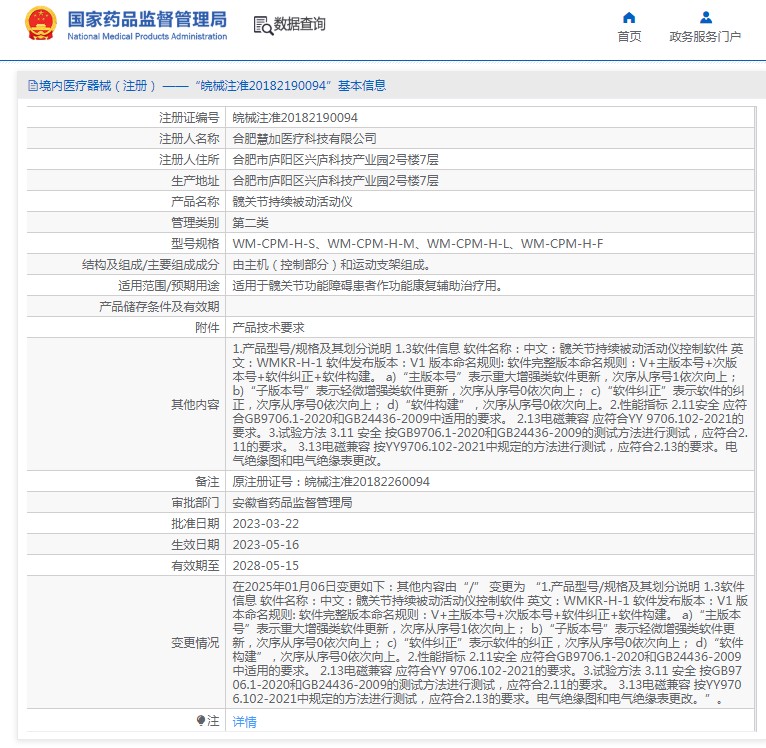Click product name 髋关节持续被动活动仪

[292, 201]
